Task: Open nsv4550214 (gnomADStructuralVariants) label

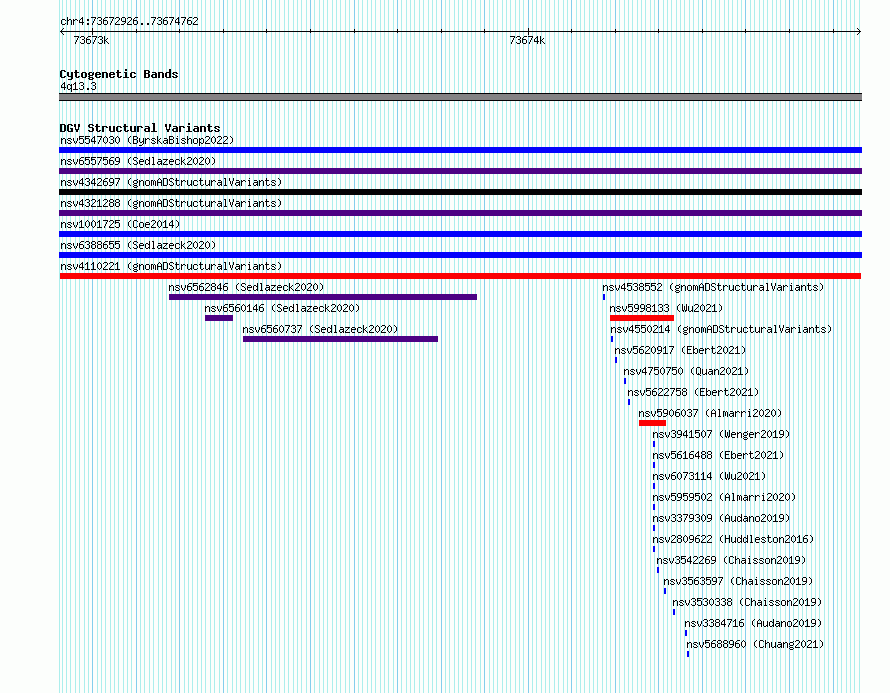Action: 721,329
